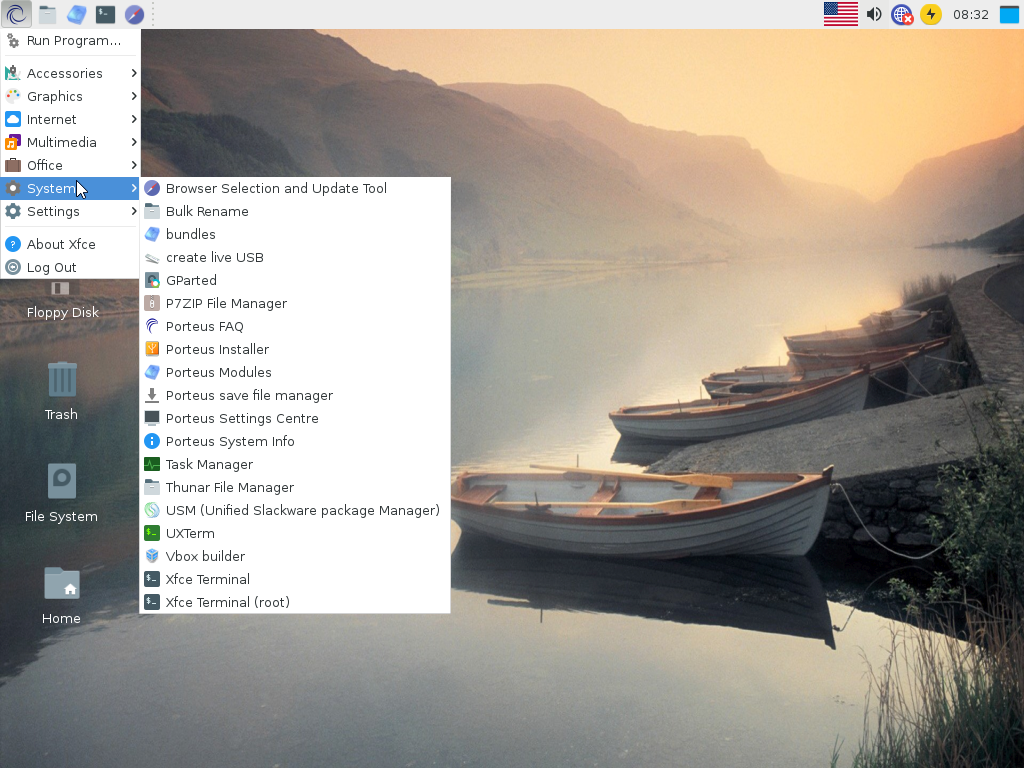Click the US flag keyboard layout indicator

pos(840,14)
